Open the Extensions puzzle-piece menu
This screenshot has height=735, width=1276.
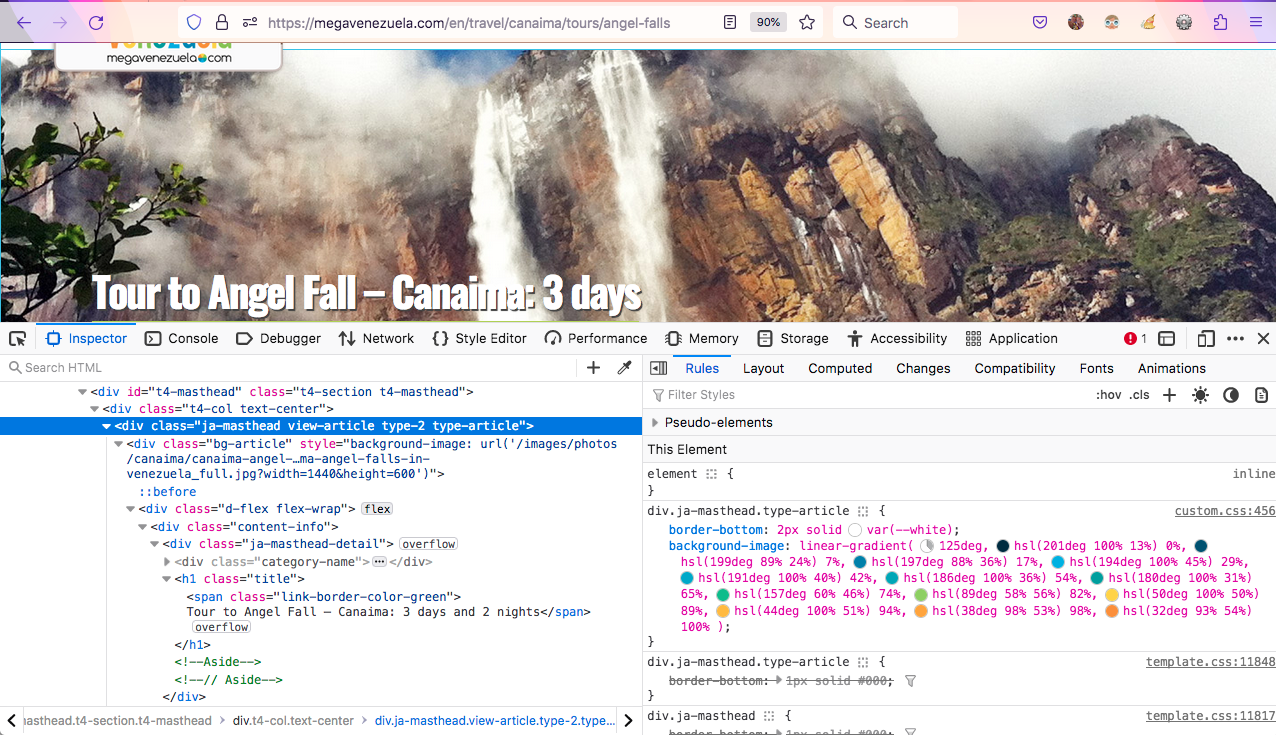[1220, 22]
